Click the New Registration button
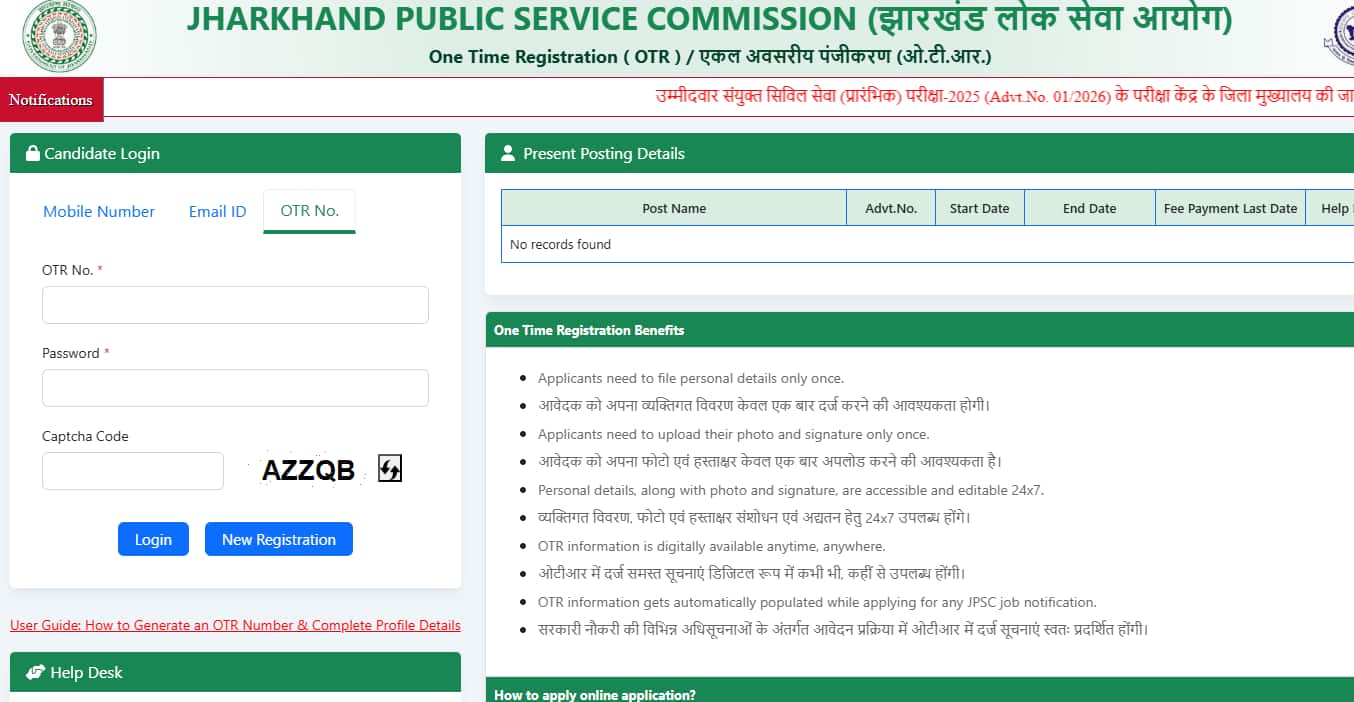Viewport: 1354px width, 702px height. point(279,539)
